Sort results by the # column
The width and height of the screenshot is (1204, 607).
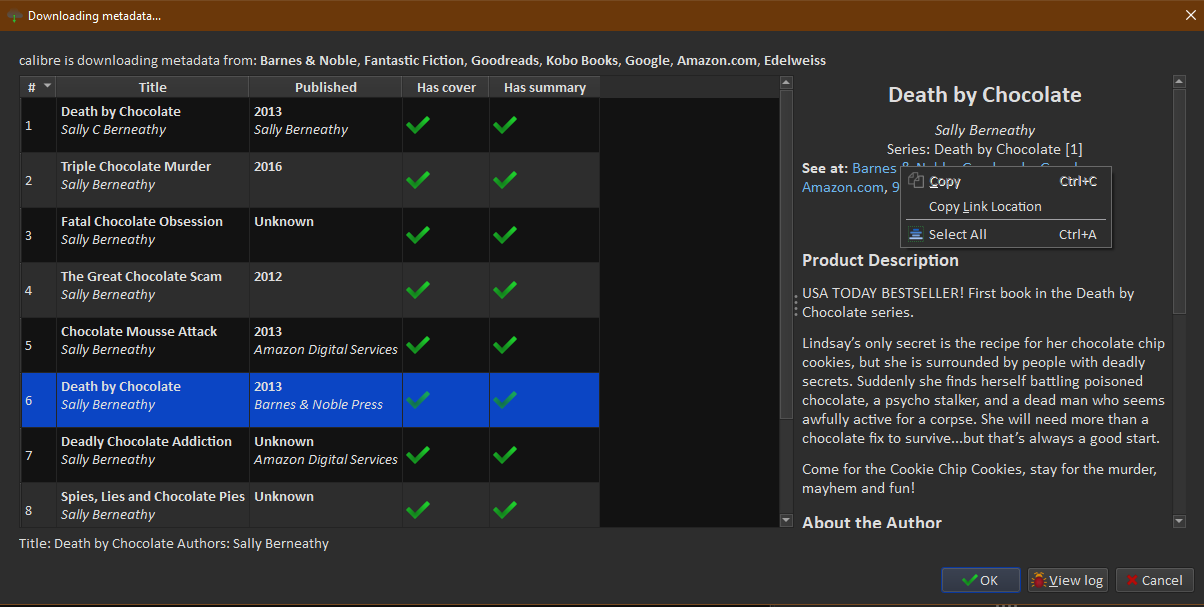[x=39, y=87]
